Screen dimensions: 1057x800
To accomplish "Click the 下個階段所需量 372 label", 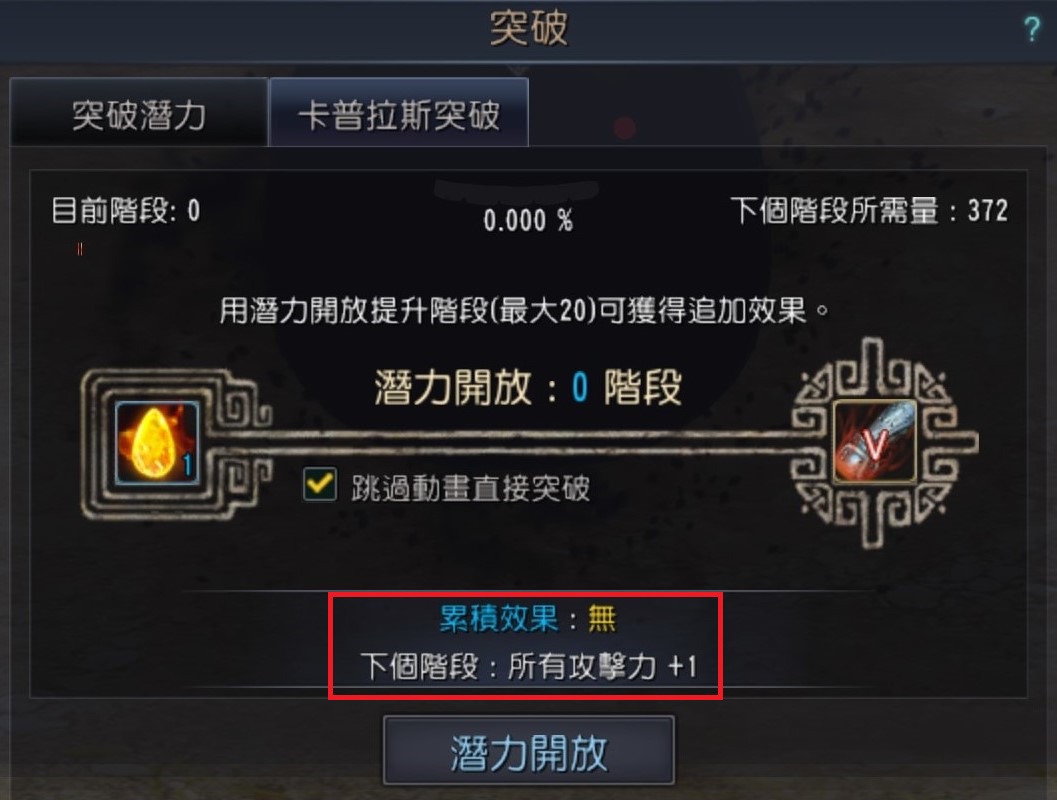I will pos(869,211).
